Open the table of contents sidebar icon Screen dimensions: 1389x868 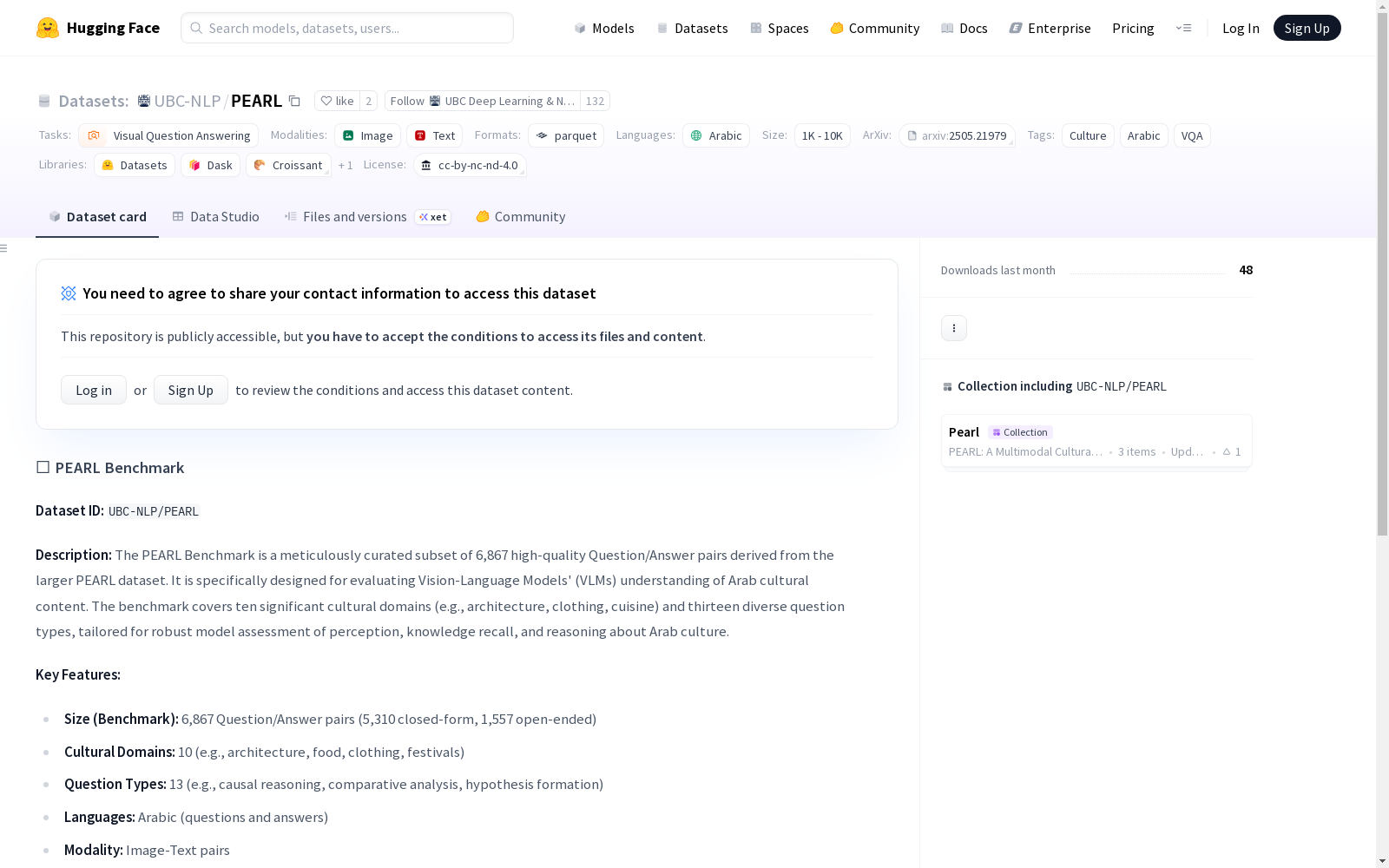click(4, 248)
